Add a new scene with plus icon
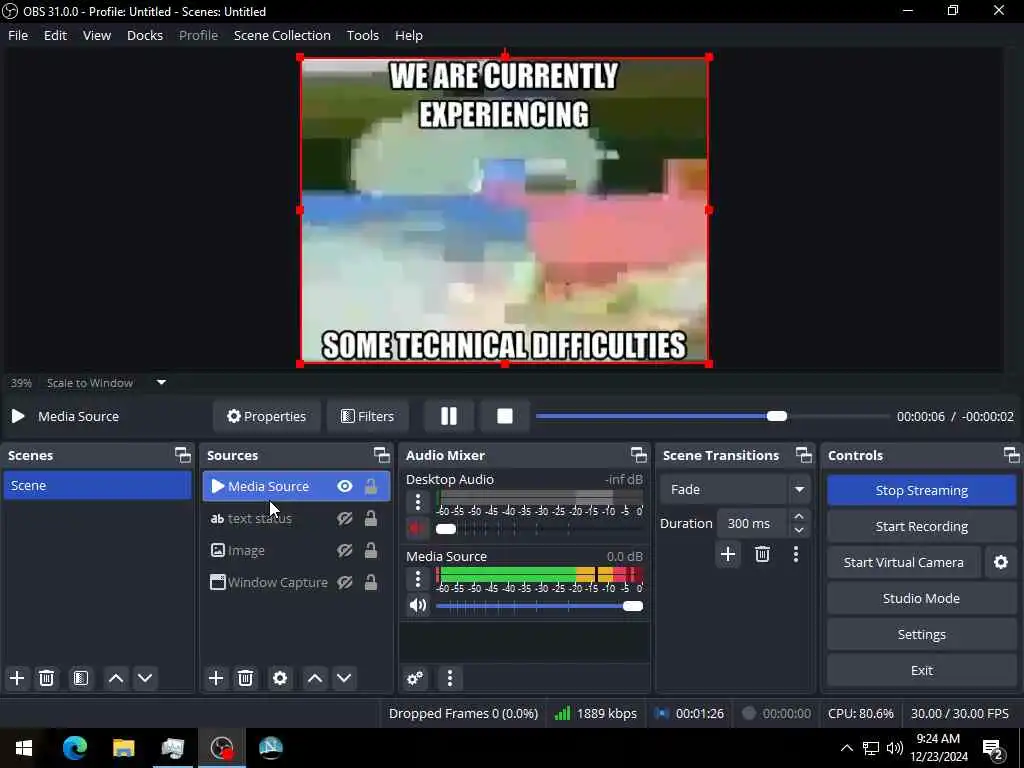The image size is (1024, 768). pos(17,678)
